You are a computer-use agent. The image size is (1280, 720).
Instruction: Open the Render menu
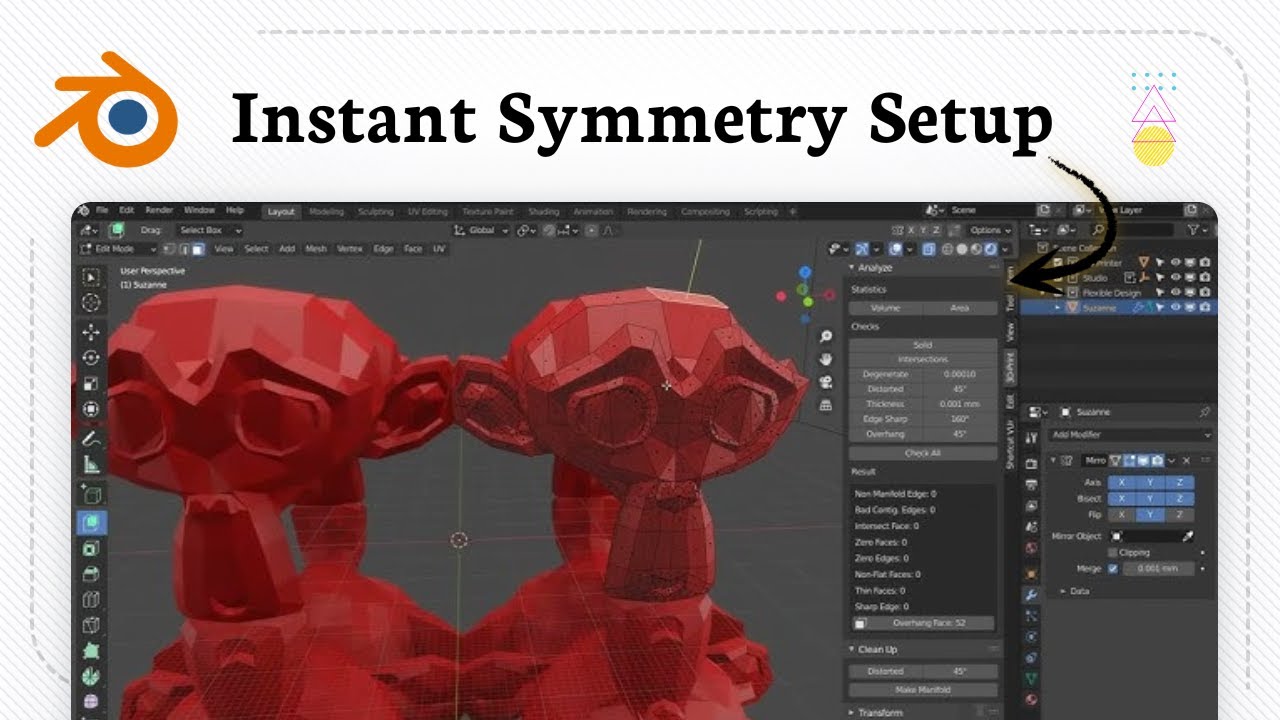coord(159,211)
